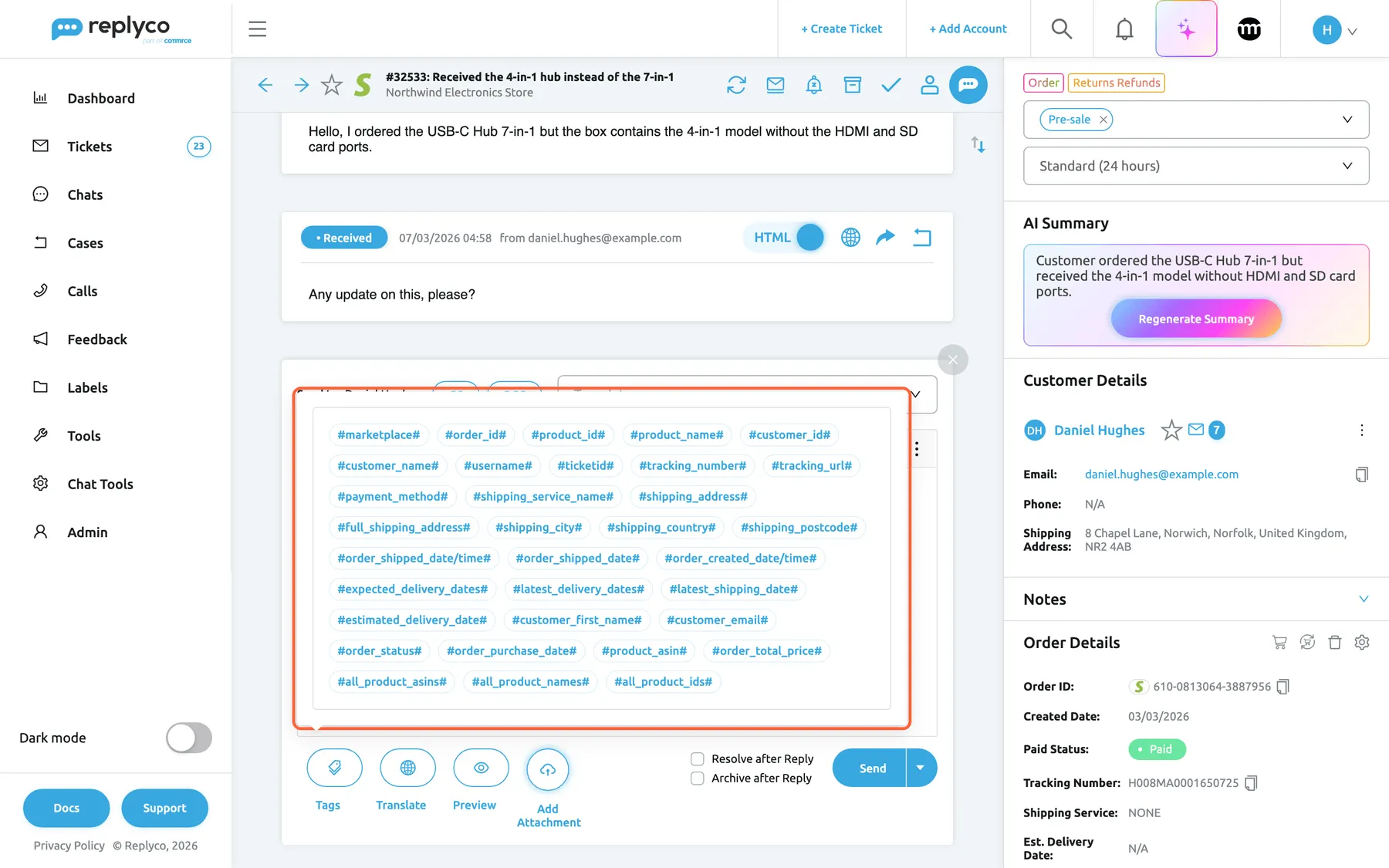The height and width of the screenshot is (868, 1389).
Task: Toggle Dark mode switch
Action: [x=189, y=738]
